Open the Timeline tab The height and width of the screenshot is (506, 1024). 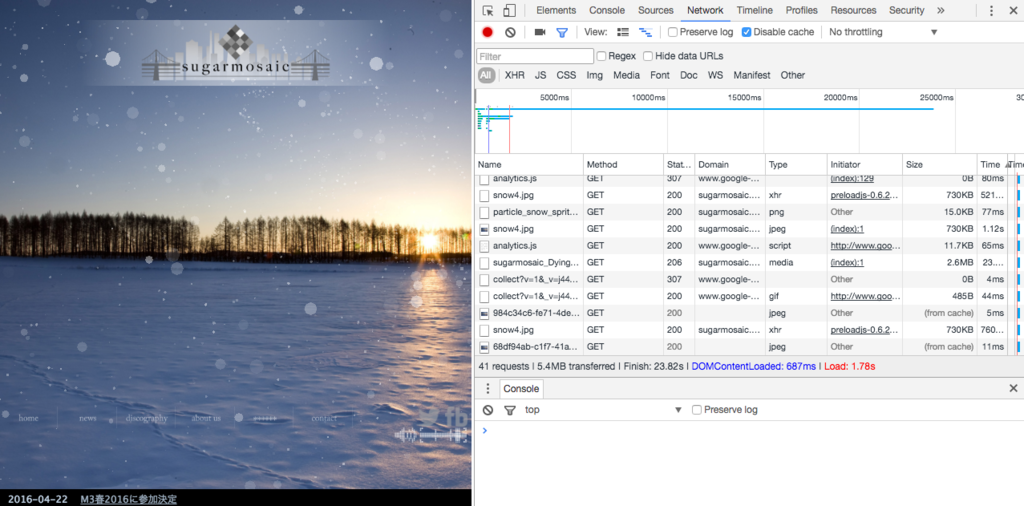point(754,10)
